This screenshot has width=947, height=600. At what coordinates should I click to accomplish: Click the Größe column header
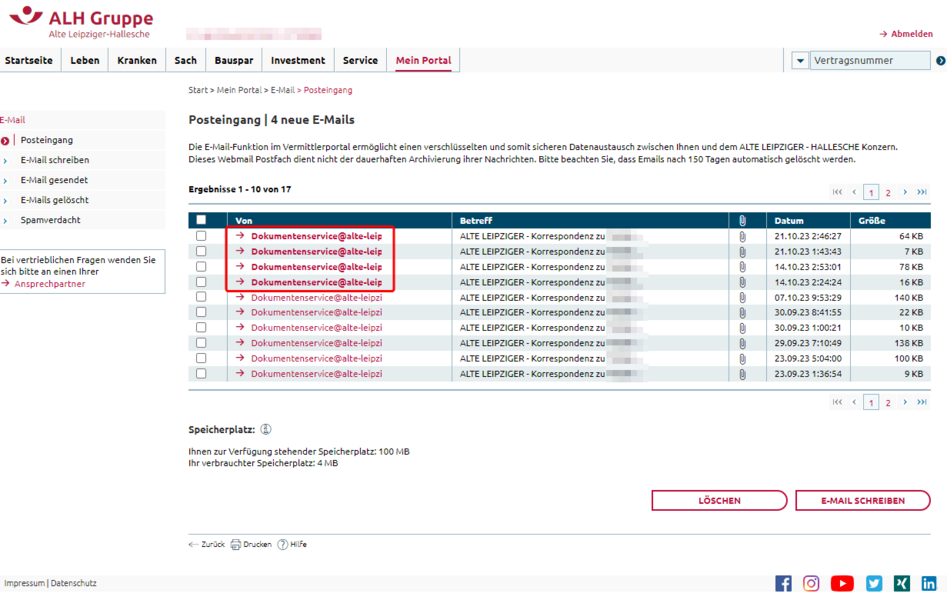point(872,221)
